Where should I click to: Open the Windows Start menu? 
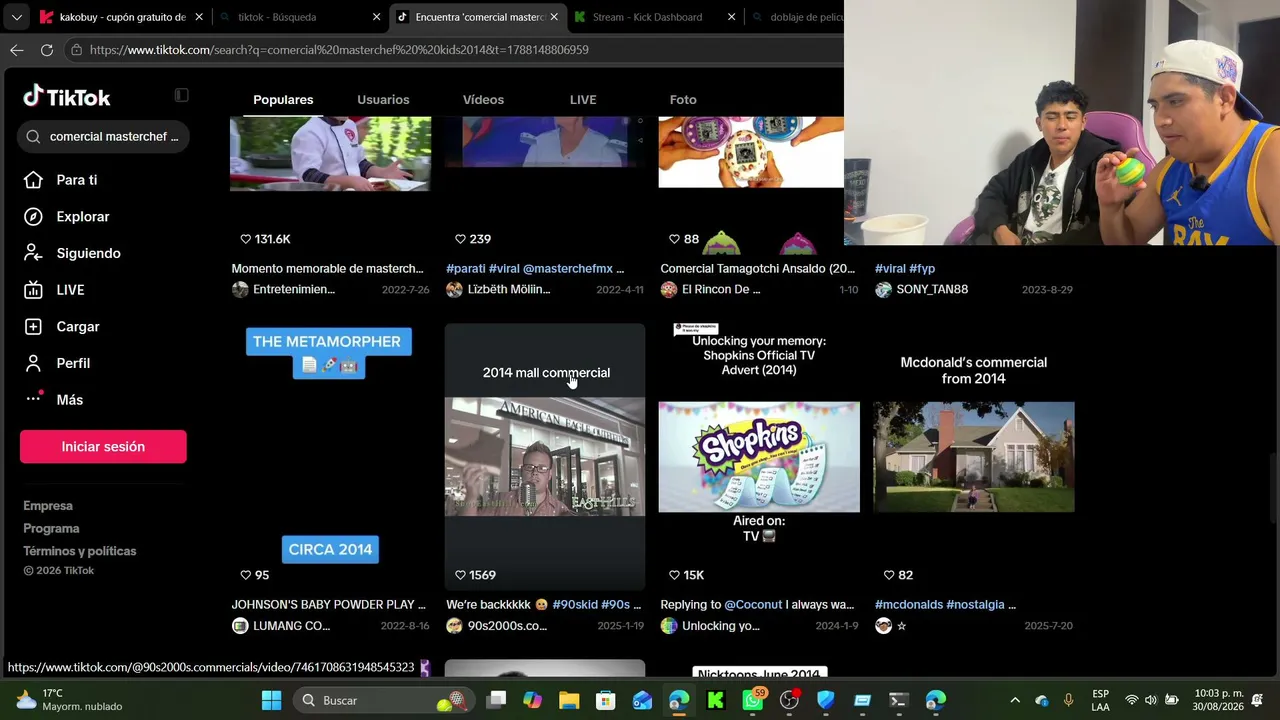pos(271,700)
